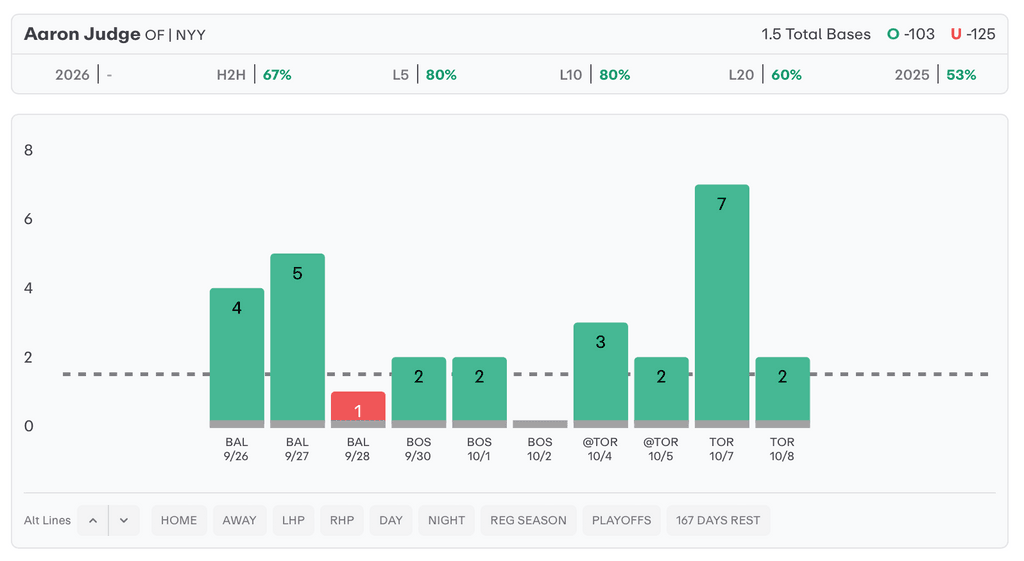The height and width of the screenshot is (561, 1024).
Task: Toggle the HOME games filter
Action: 179,520
